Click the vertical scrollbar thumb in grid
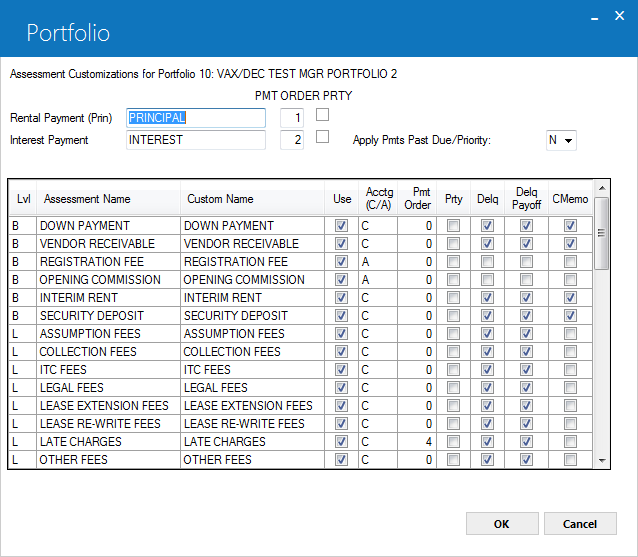The image size is (638, 557). [601, 234]
